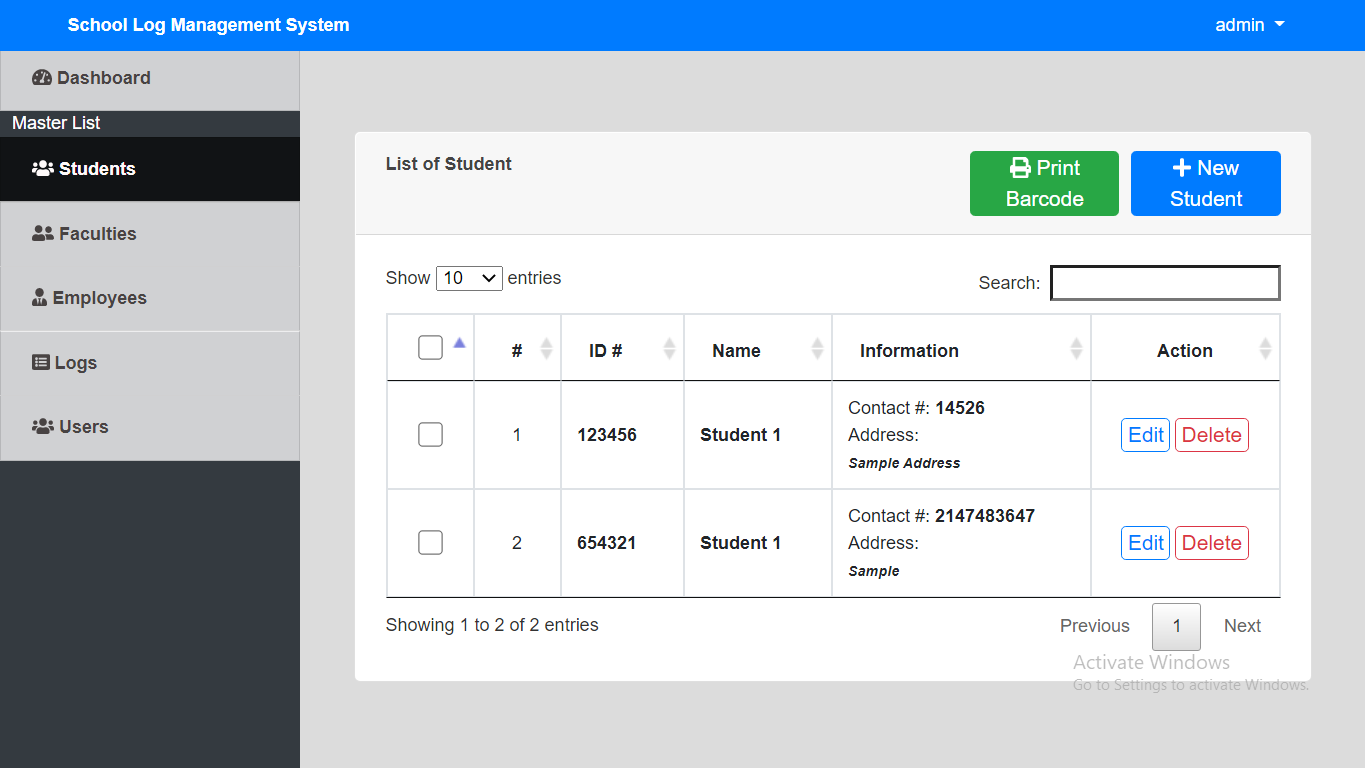
Task: Tick the checkbox for Student ID 123456
Action: [x=430, y=434]
